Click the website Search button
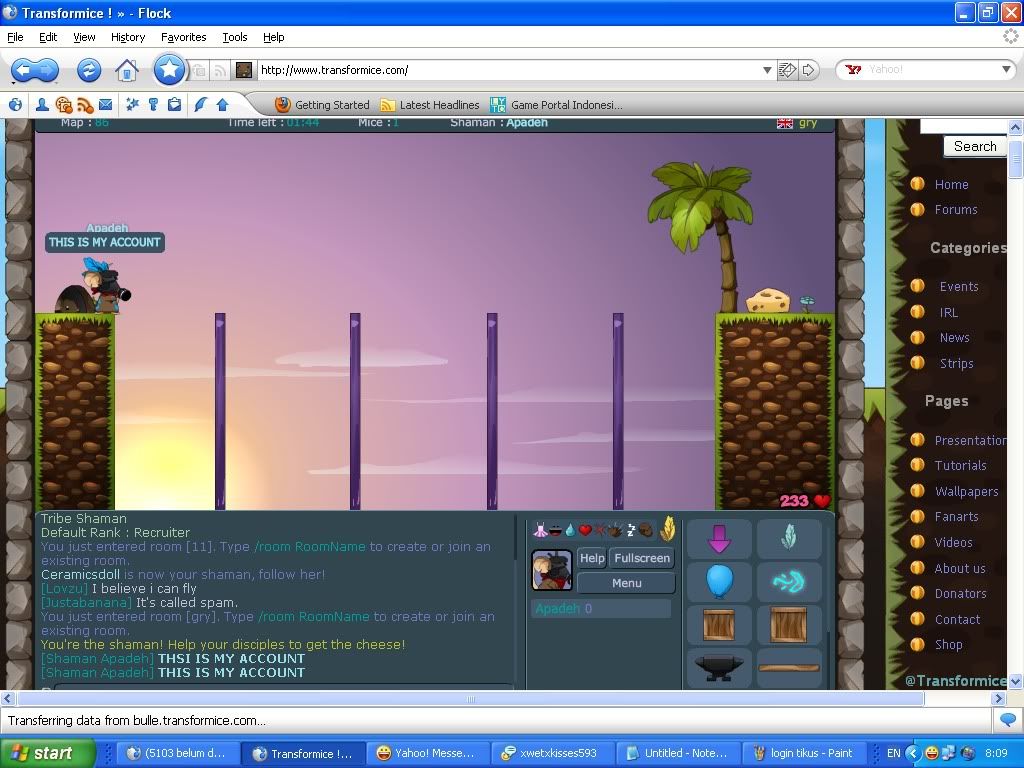This screenshot has height=768, width=1024. coord(975,146)
